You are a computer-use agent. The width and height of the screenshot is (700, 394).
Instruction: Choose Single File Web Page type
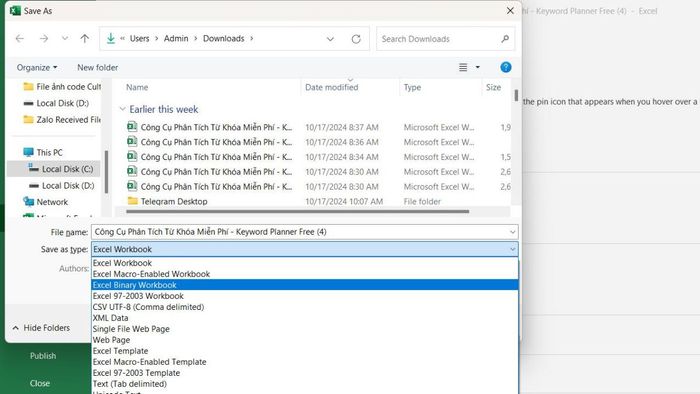click(305, 329)
